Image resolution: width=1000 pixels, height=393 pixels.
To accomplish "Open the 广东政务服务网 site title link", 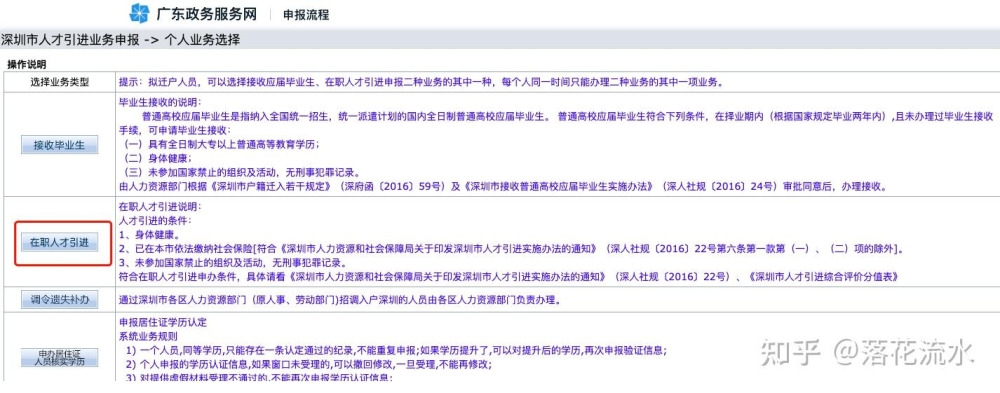I will (x=206, y=13).
